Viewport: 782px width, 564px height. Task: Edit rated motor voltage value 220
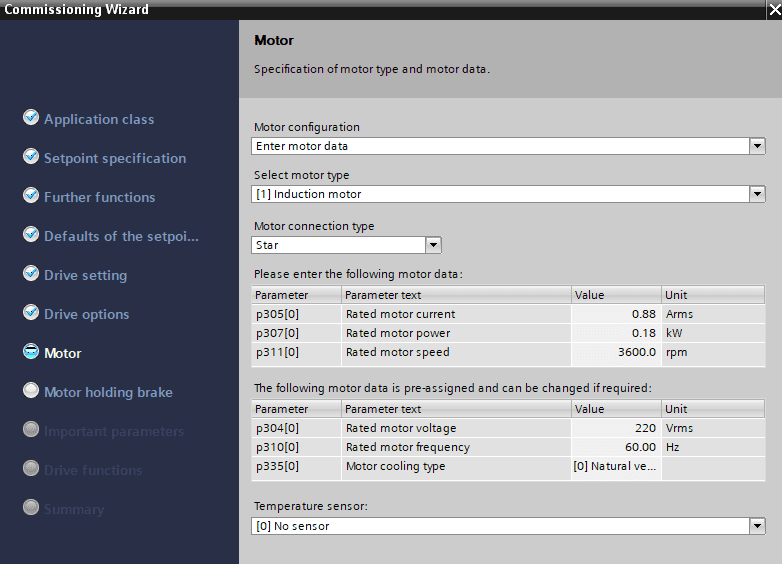(616, 428)
